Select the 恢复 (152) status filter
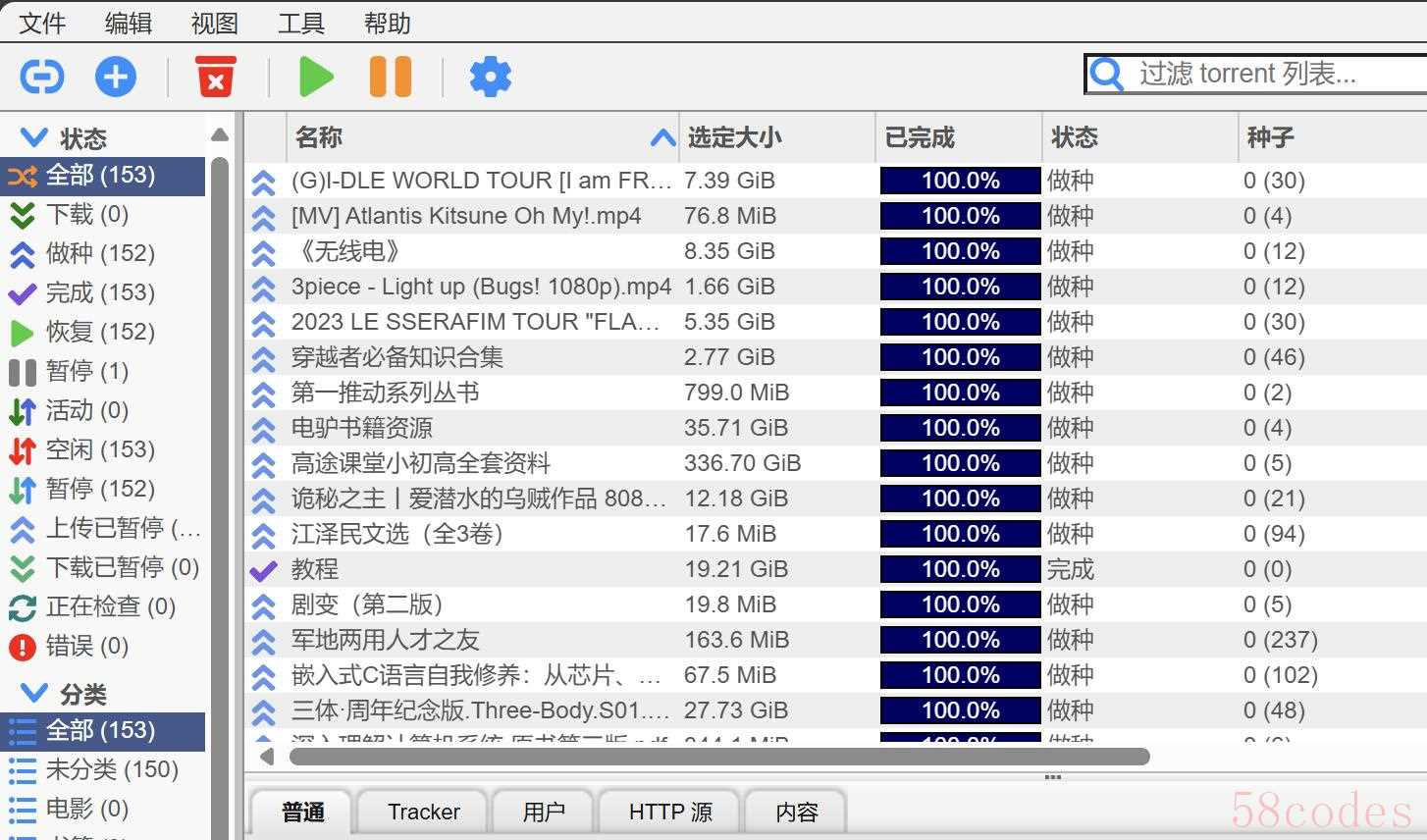 coord(102,333)
